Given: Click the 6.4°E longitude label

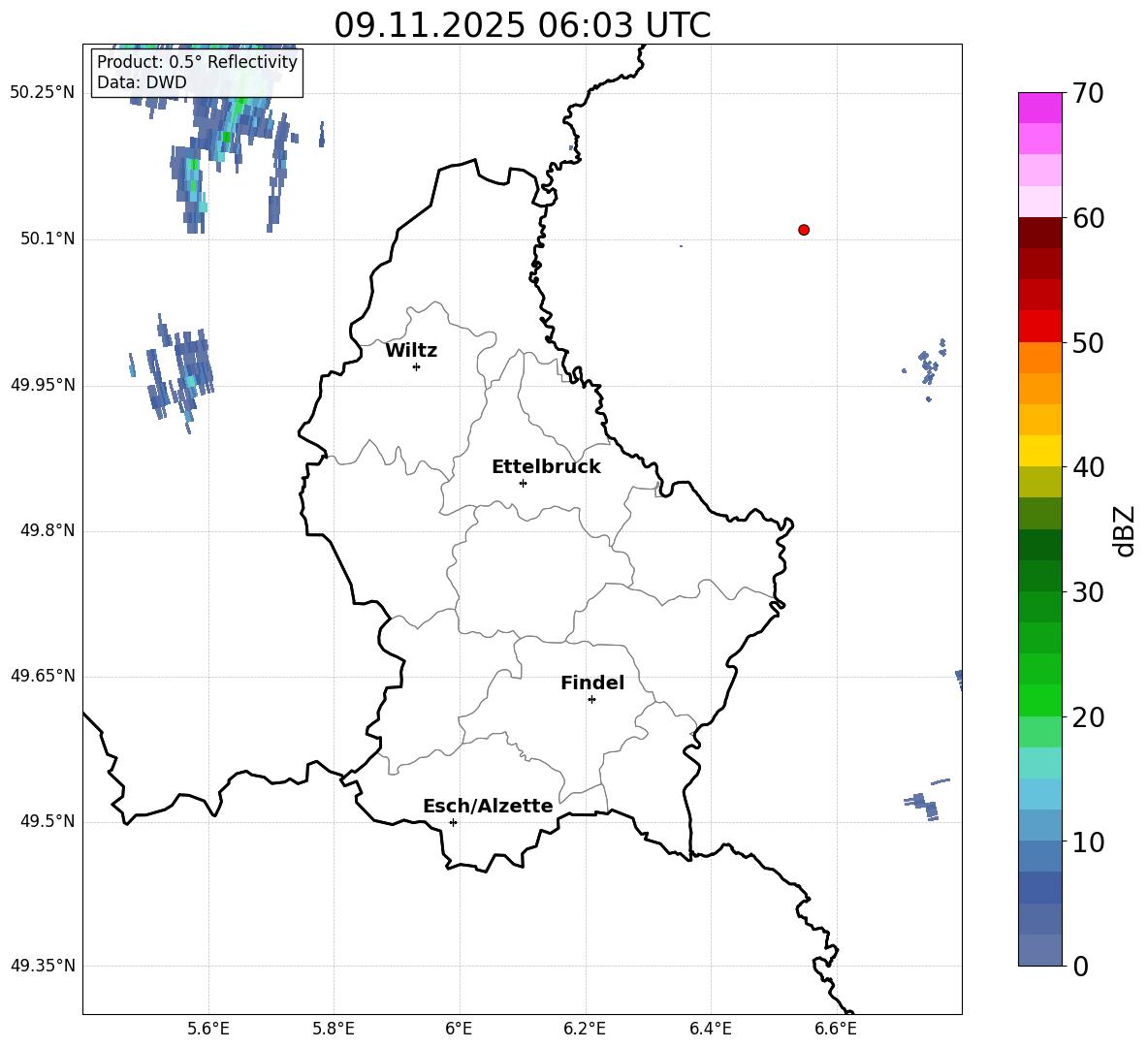Looking at the screenshot, I should (x=710, y=1029).
